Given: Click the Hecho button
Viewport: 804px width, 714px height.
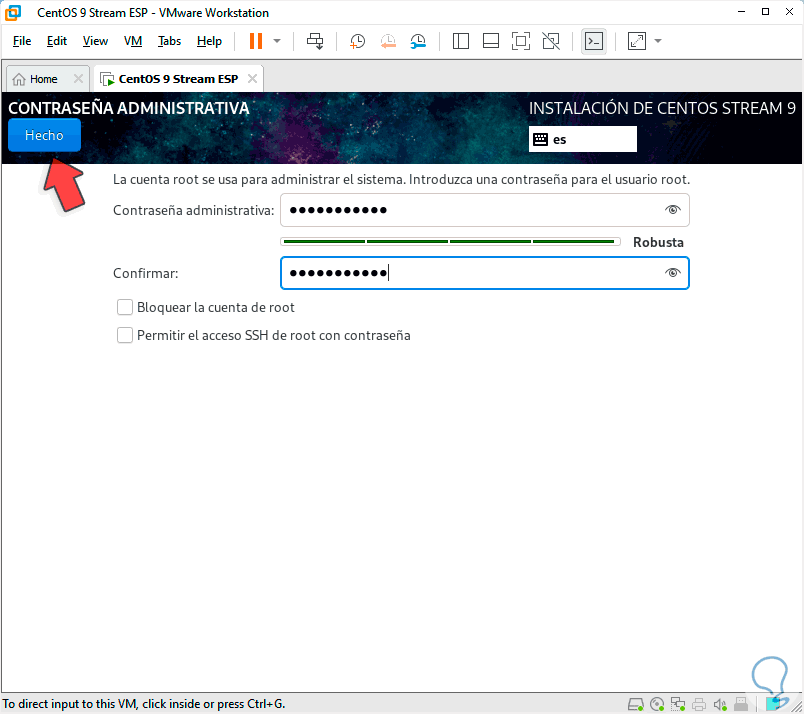Looking at the screenshot, I should pyautogui.click(x=44, y=135).
